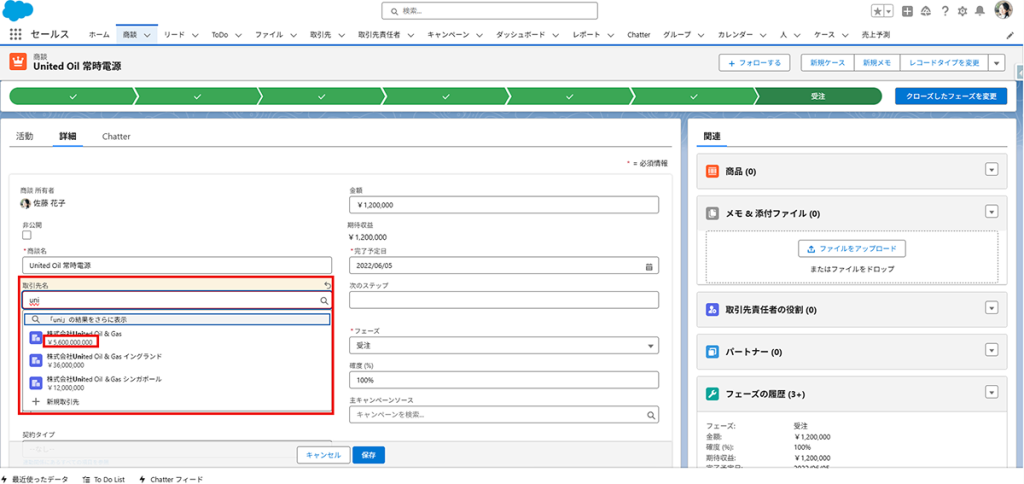
Task: Open the favorites list dropdown arrow
Action: (888, 11)
